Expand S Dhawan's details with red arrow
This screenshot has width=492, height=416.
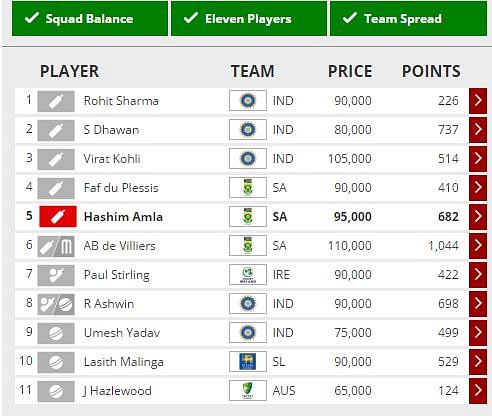pos(478,130)
